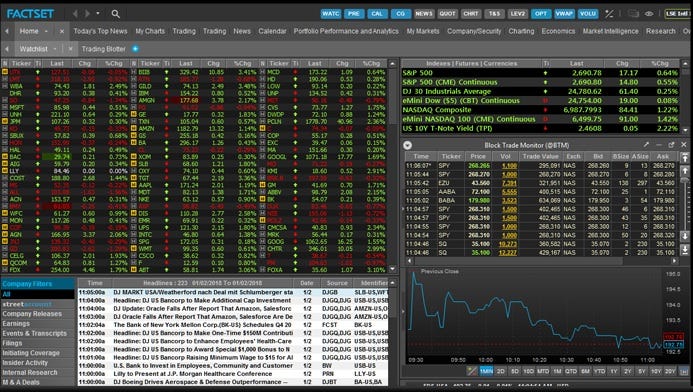Screen dimensions: 693x392
Task: Select the 5D chart range
Action: (514, 371)
